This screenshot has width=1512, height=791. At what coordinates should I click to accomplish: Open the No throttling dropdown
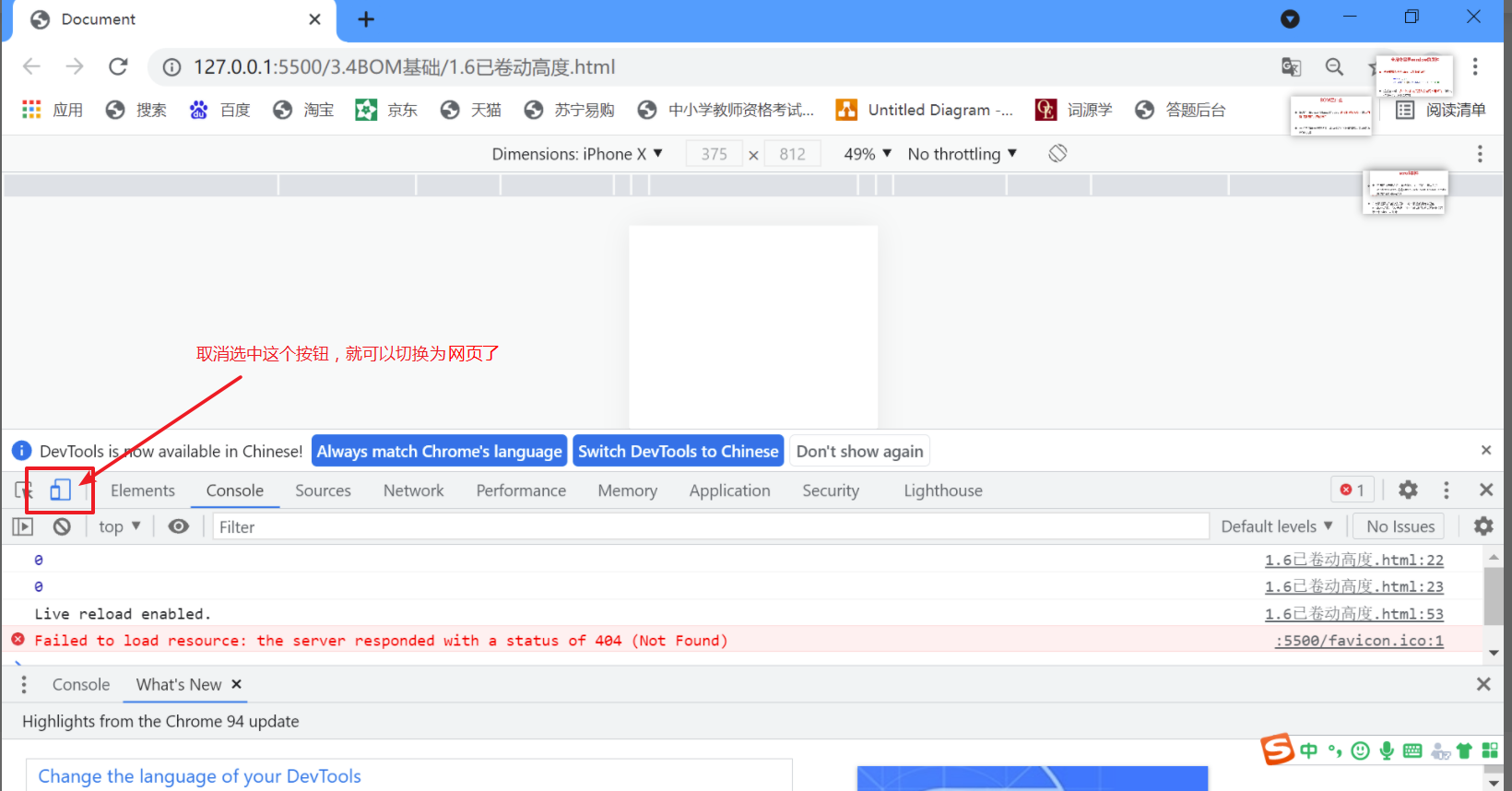pos(963,154)
